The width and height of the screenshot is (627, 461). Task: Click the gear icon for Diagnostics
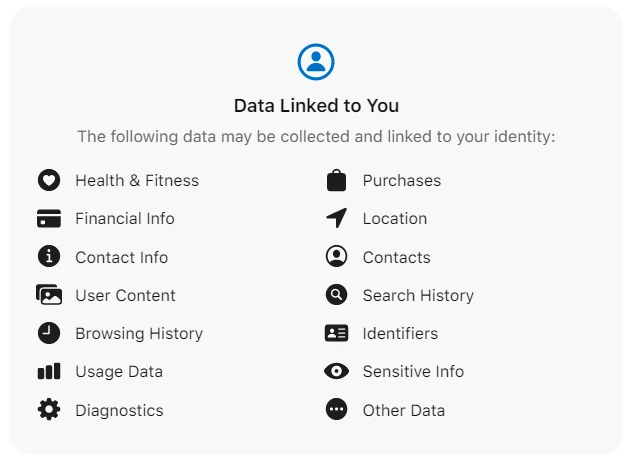pos(48,410)
